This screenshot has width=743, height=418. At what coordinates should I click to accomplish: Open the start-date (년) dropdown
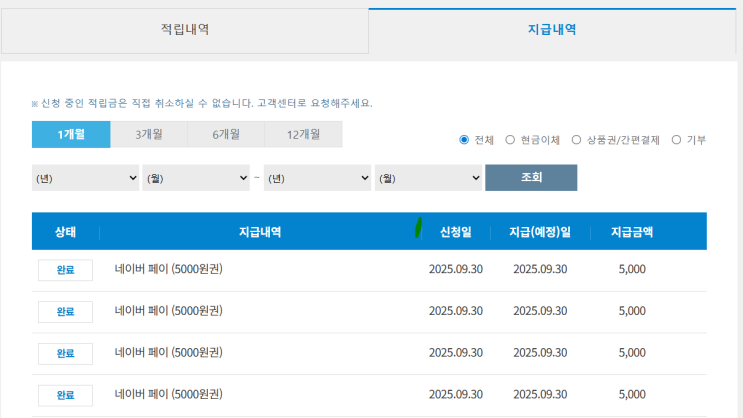pyautogui.click(x=85, y=178)
